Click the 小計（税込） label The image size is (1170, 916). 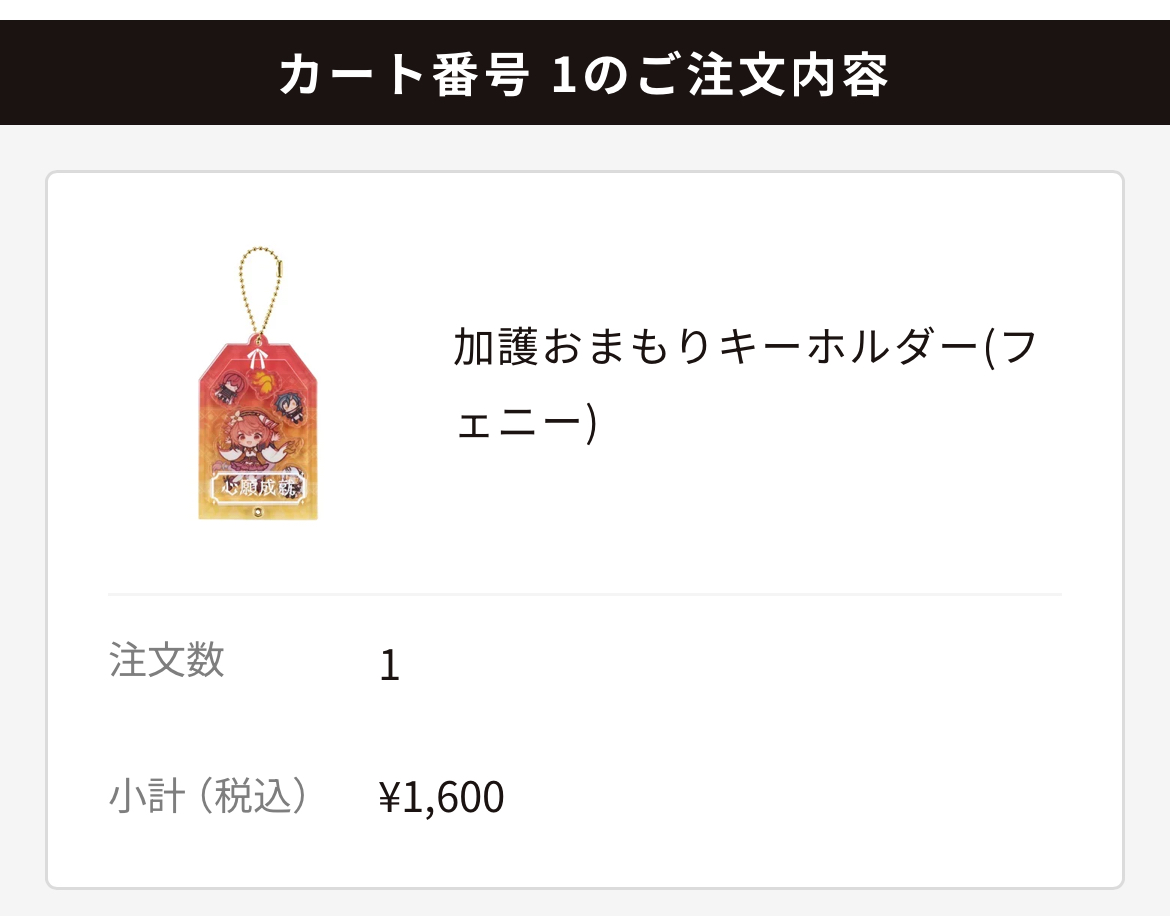tap(208, 796)
